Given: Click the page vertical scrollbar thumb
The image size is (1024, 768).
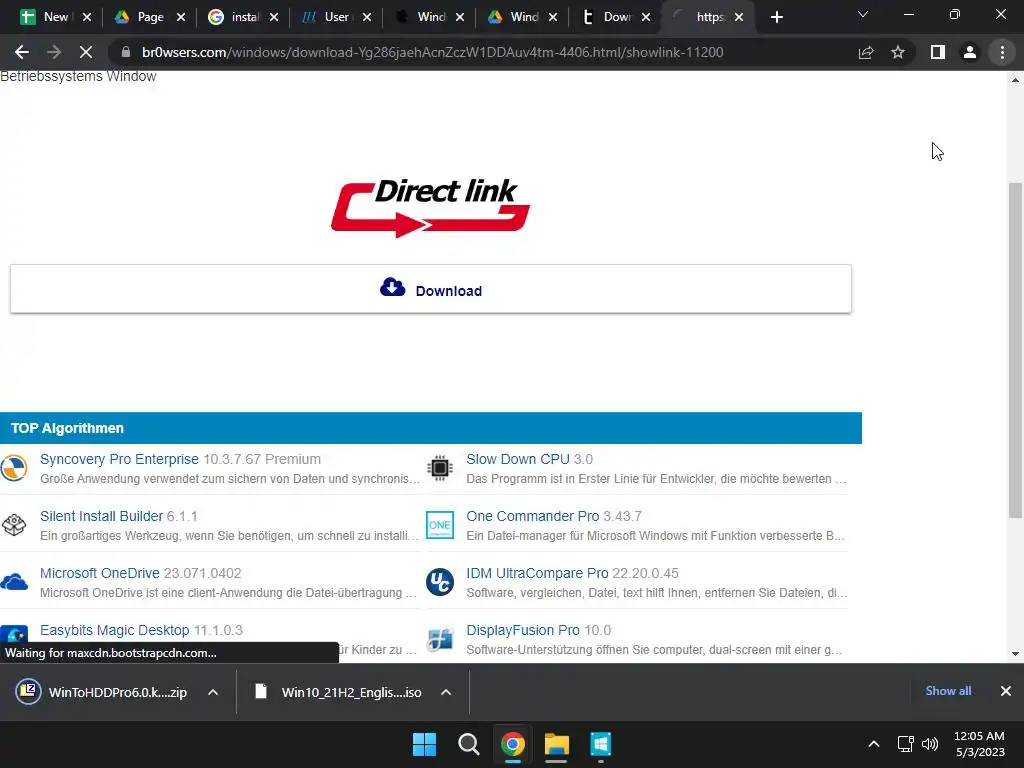Looking at the screenshot, I should tap(1016, 349).
